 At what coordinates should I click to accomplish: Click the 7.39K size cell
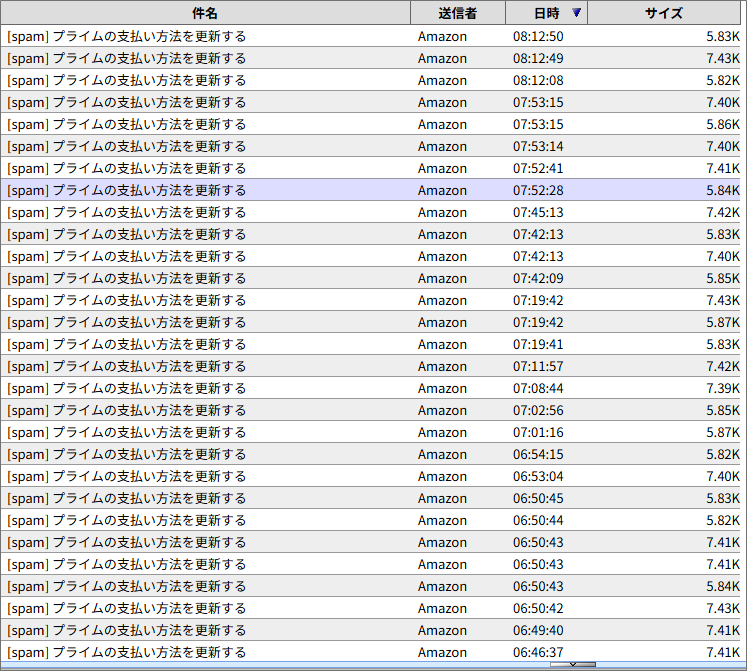(x=723, y=388)
